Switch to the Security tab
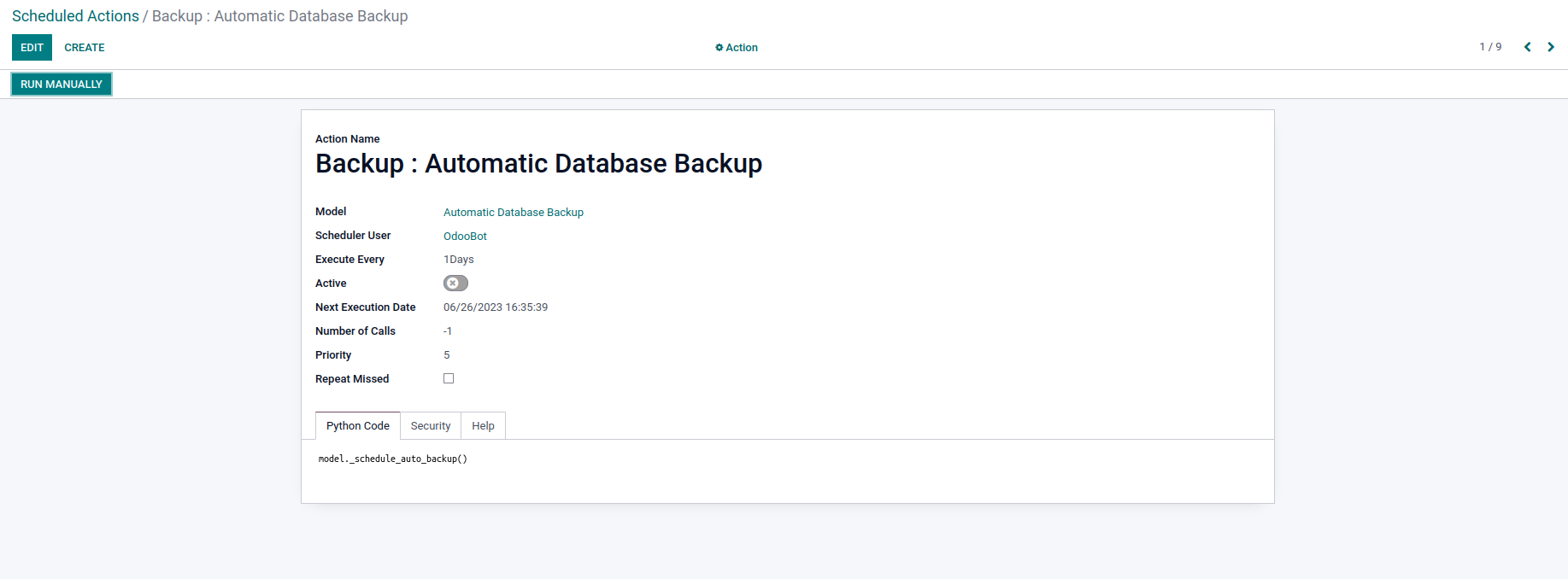The image size is (1568, 579). point(430,426)
